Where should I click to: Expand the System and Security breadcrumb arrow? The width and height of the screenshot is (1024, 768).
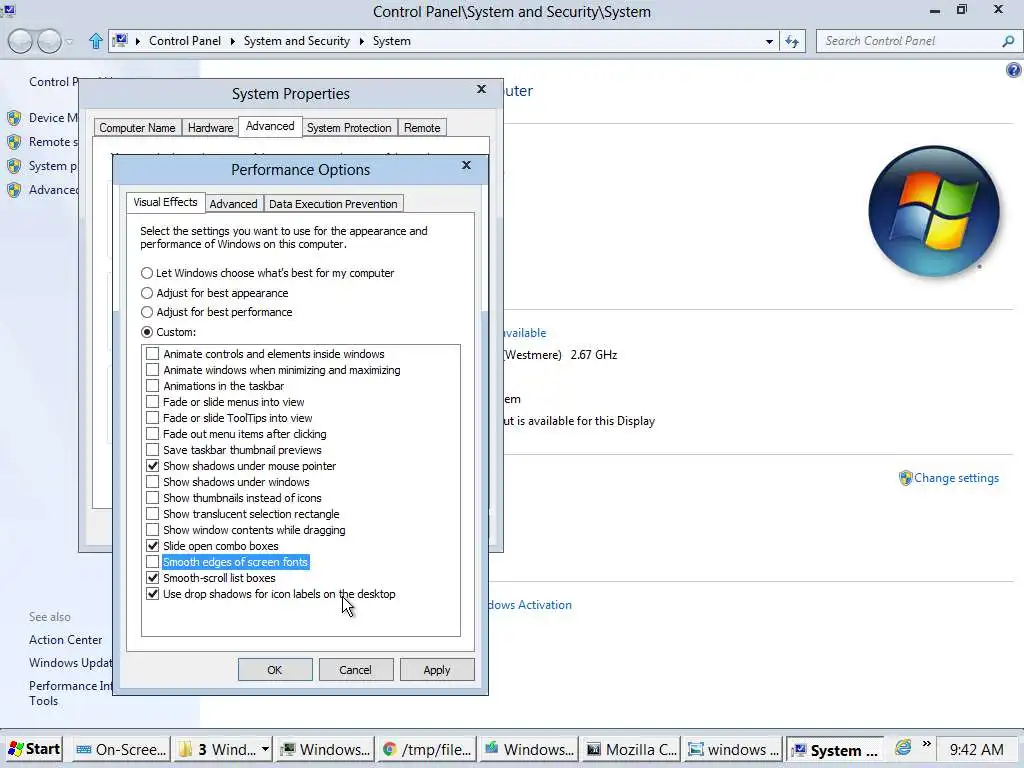(362, 41)
